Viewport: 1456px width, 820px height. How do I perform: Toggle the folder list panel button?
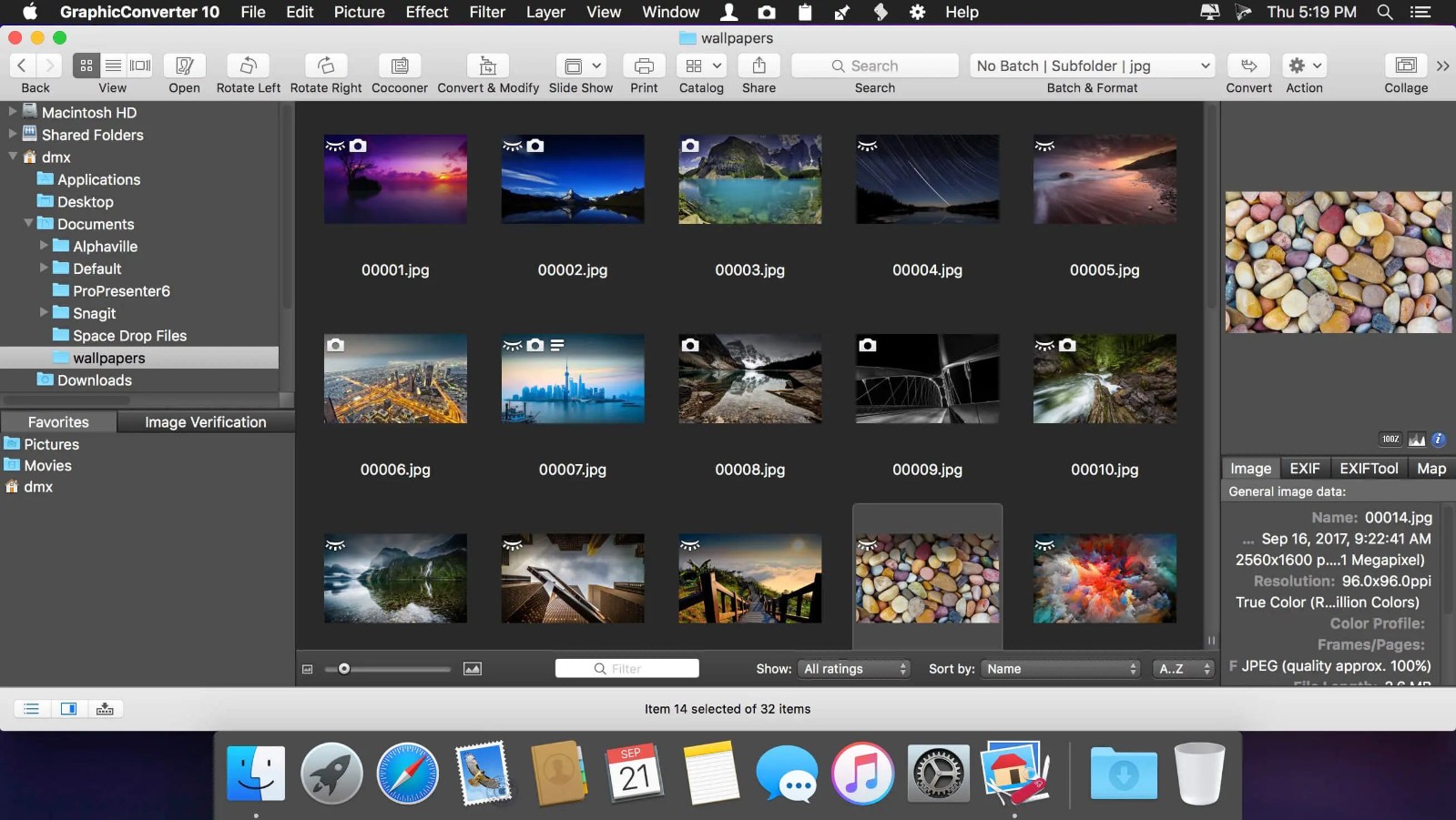(x=32, y=709)
